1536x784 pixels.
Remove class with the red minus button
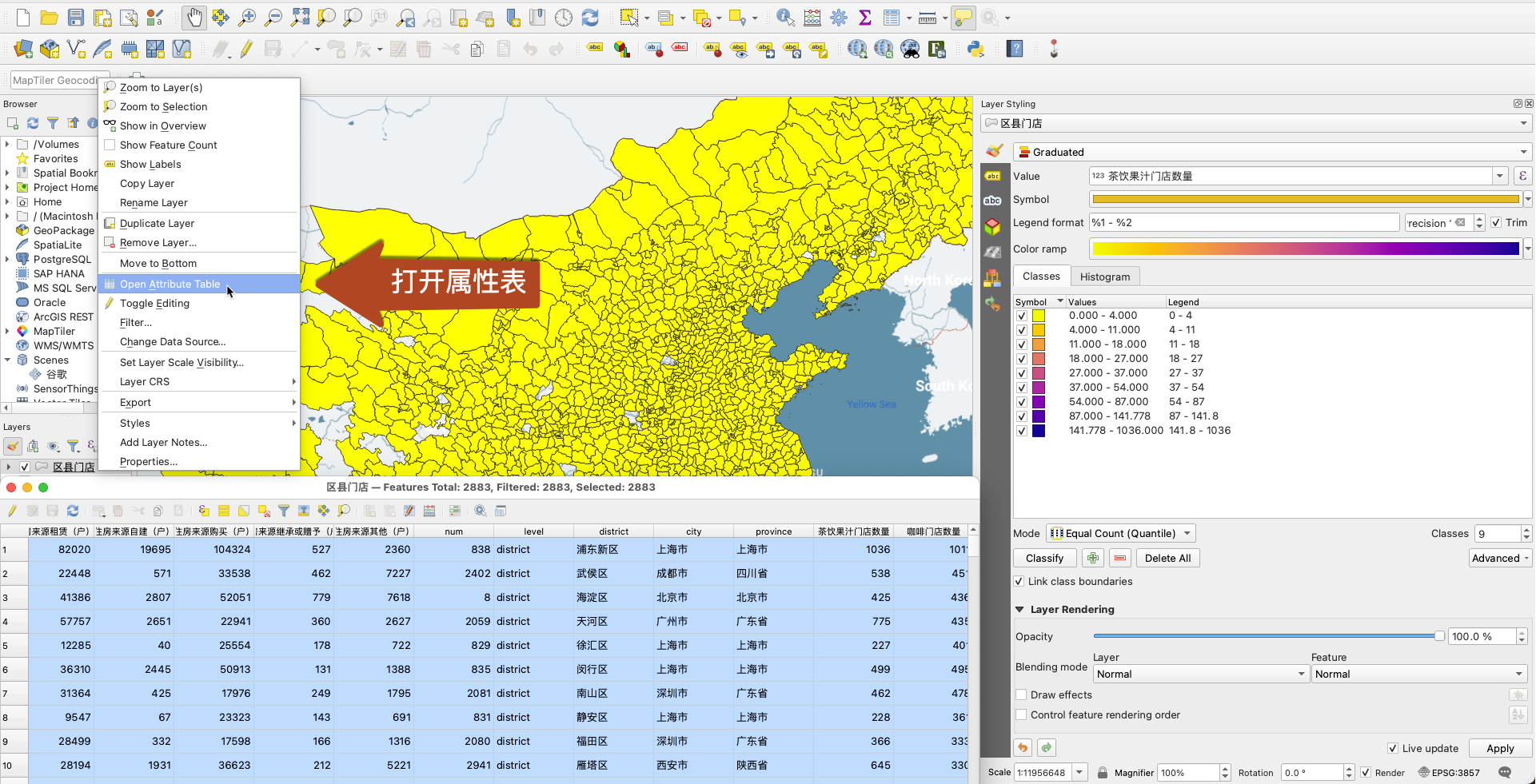click(x=1120, y=559)
